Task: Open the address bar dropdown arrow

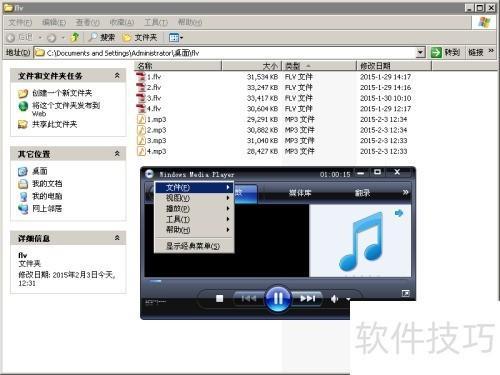Action: tap(420, 52)
